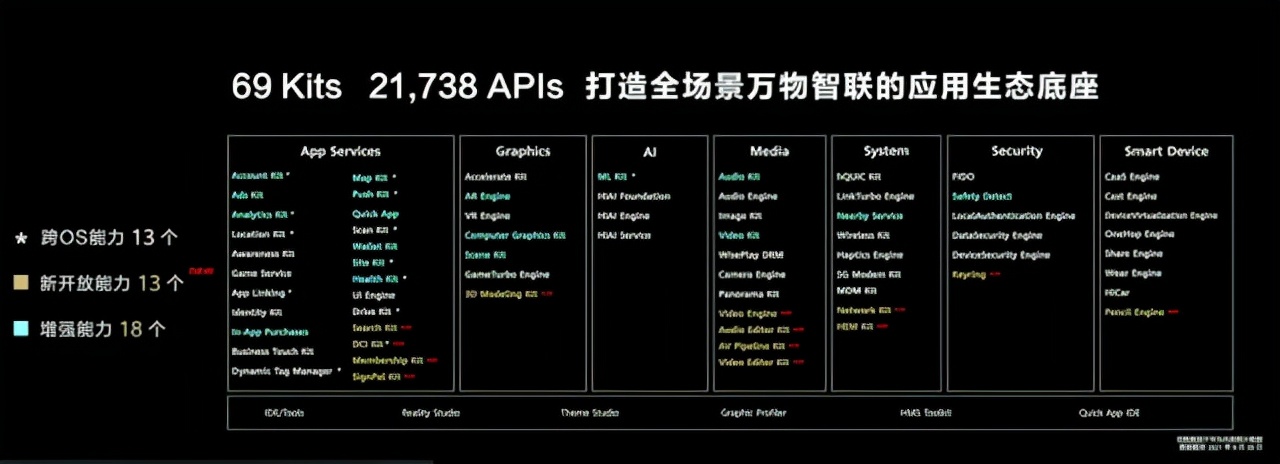Click the Ads Kit entry

(x=247, y=195)
